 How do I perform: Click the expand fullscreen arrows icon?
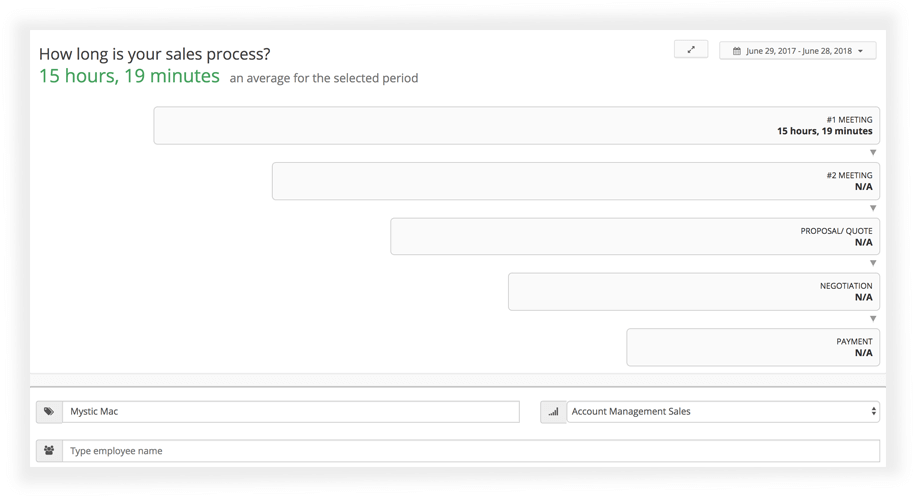click(x=691, y=50)
